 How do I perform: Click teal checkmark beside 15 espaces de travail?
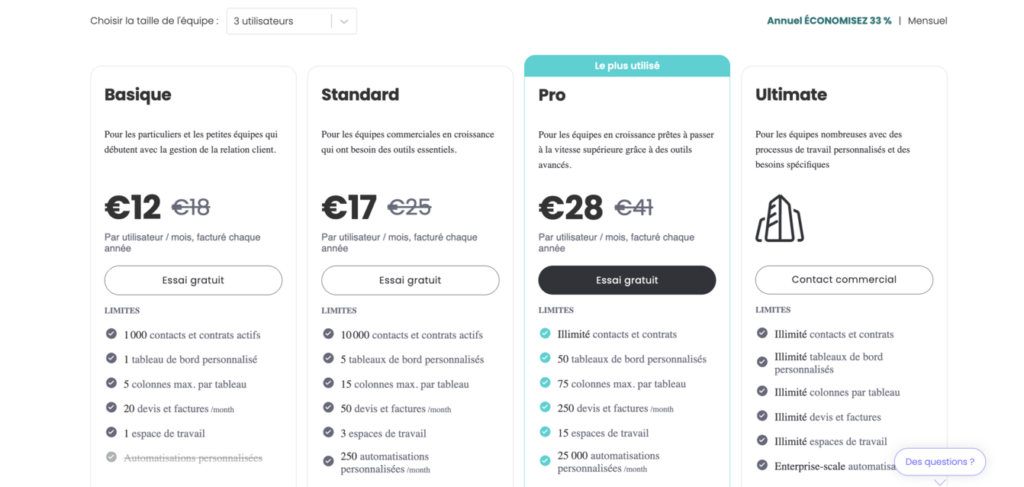545,432
